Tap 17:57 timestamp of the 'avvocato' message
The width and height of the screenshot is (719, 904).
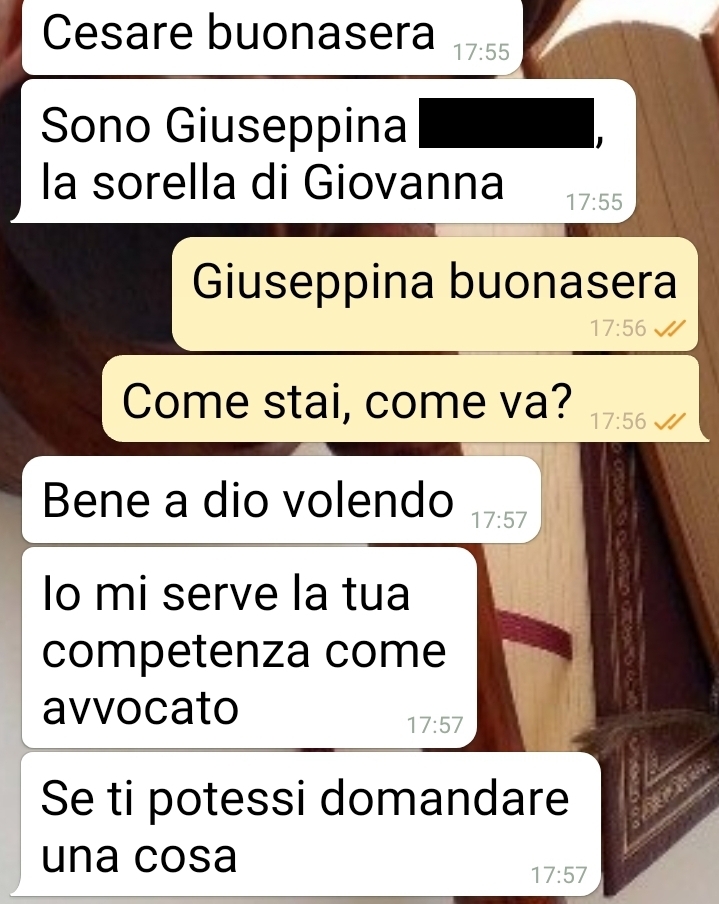pos(435,725)
